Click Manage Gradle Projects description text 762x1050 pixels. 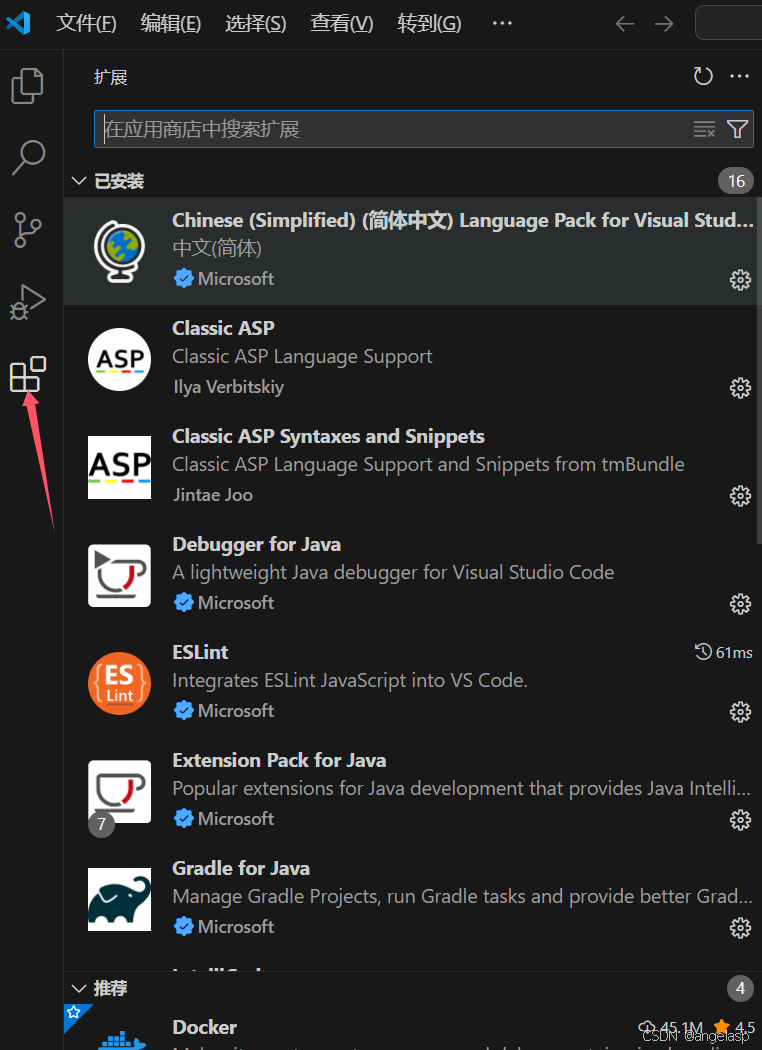[462, 897]
